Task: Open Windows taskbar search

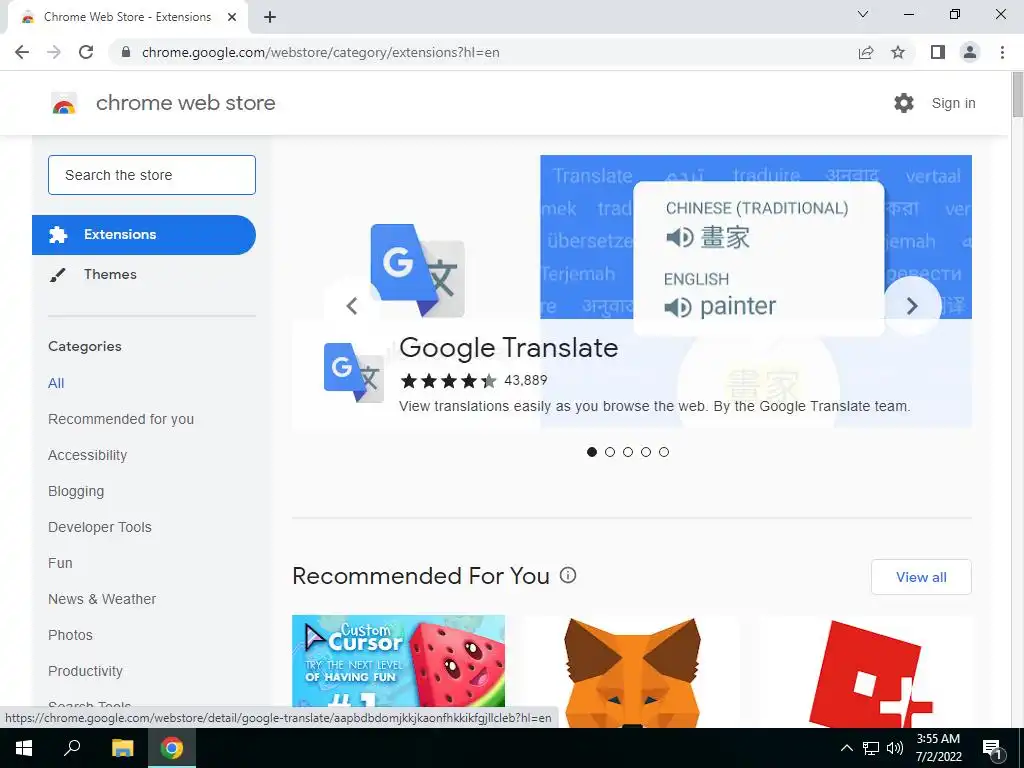Action: [x=72, y=748]
